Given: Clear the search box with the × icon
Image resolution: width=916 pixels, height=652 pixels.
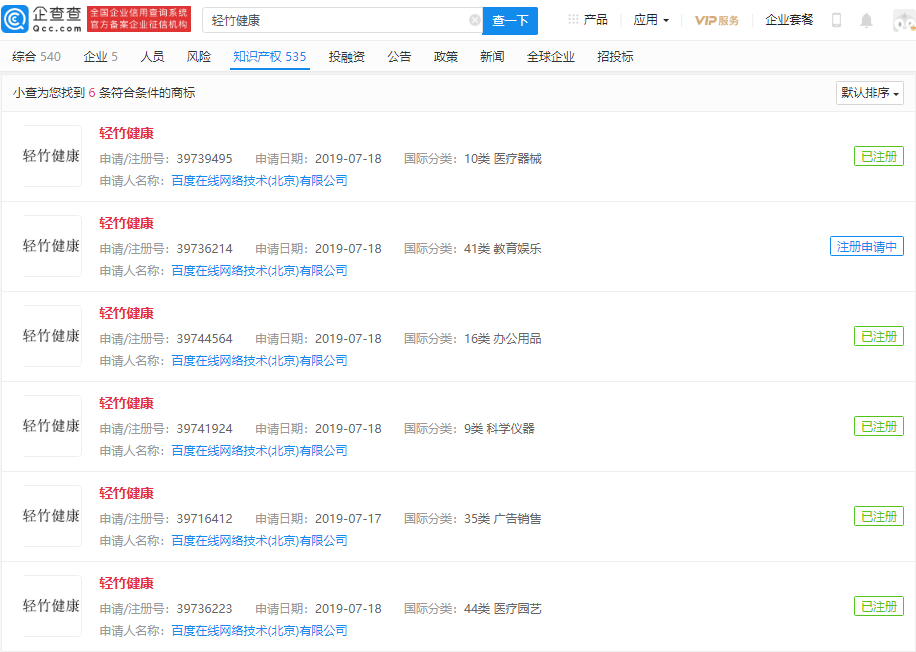Looking at the screenshot, I should point(475,20).
